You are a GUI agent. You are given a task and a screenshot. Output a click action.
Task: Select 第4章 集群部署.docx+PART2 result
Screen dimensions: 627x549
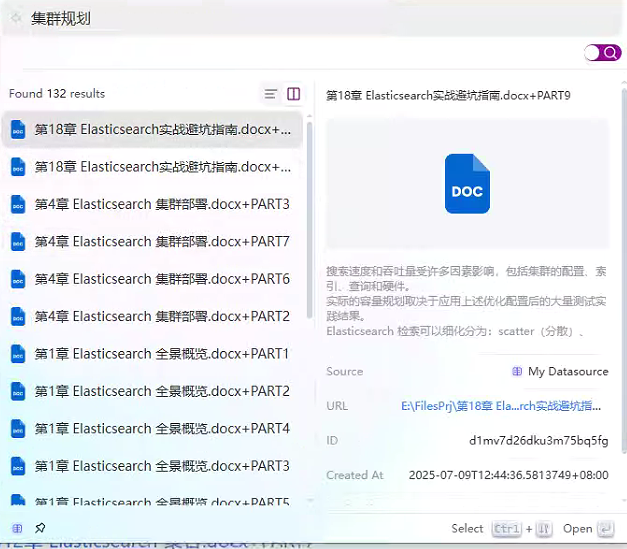click(152, 316)
